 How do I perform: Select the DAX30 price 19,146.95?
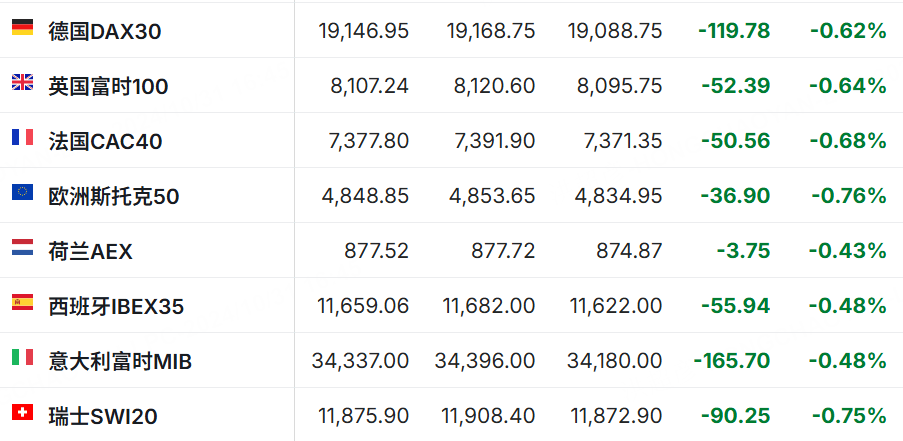pyautogui.click(x=363, y=31)
